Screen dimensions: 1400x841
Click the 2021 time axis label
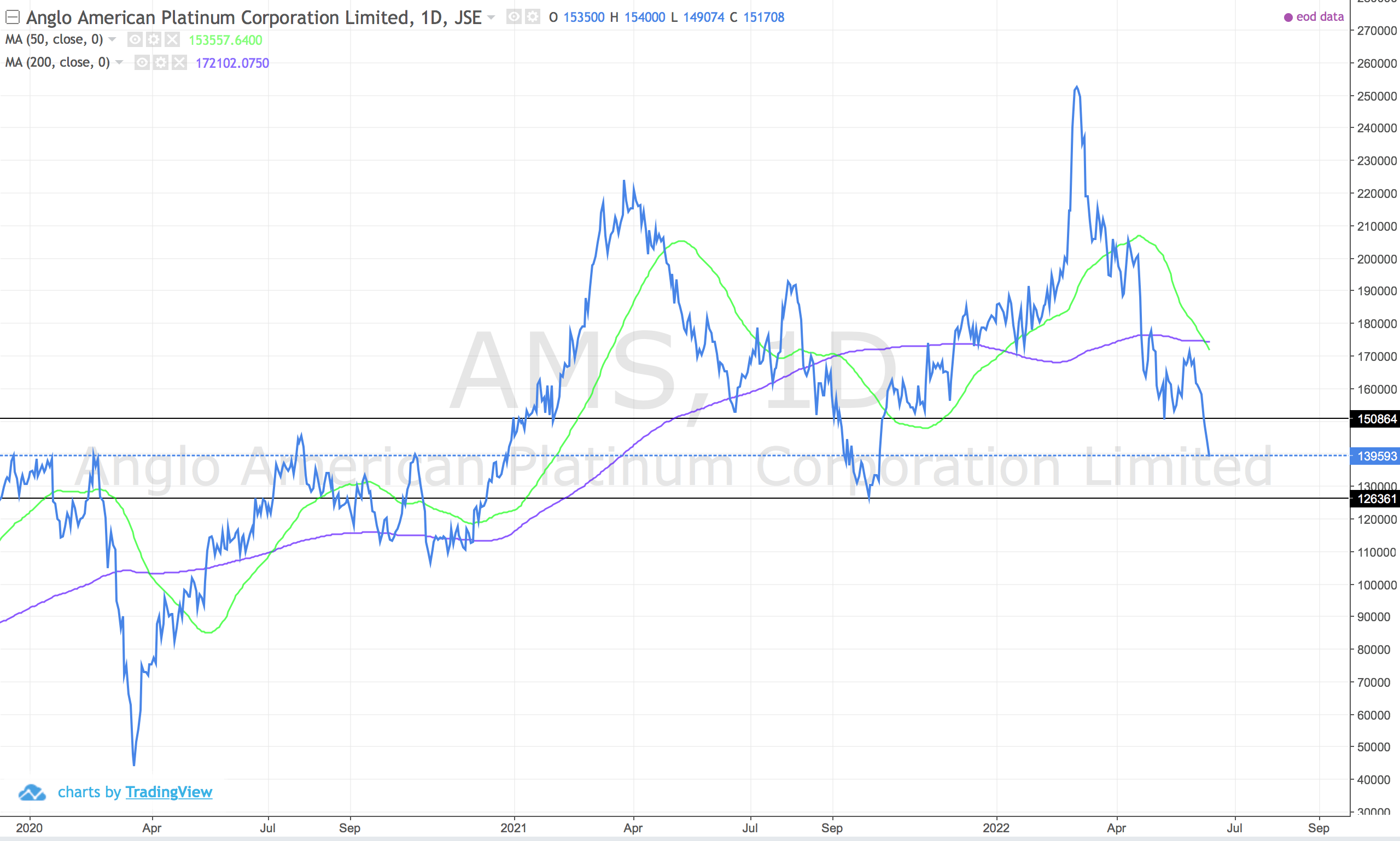tap(514, 828)
